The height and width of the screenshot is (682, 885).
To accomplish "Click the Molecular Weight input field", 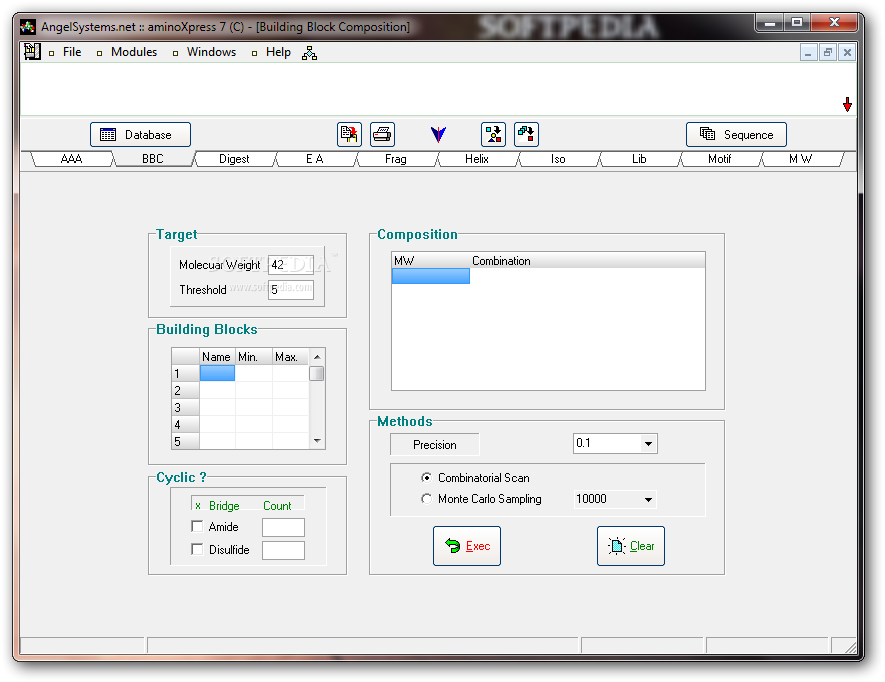I will pyautogui.click(x=291, y=265).
